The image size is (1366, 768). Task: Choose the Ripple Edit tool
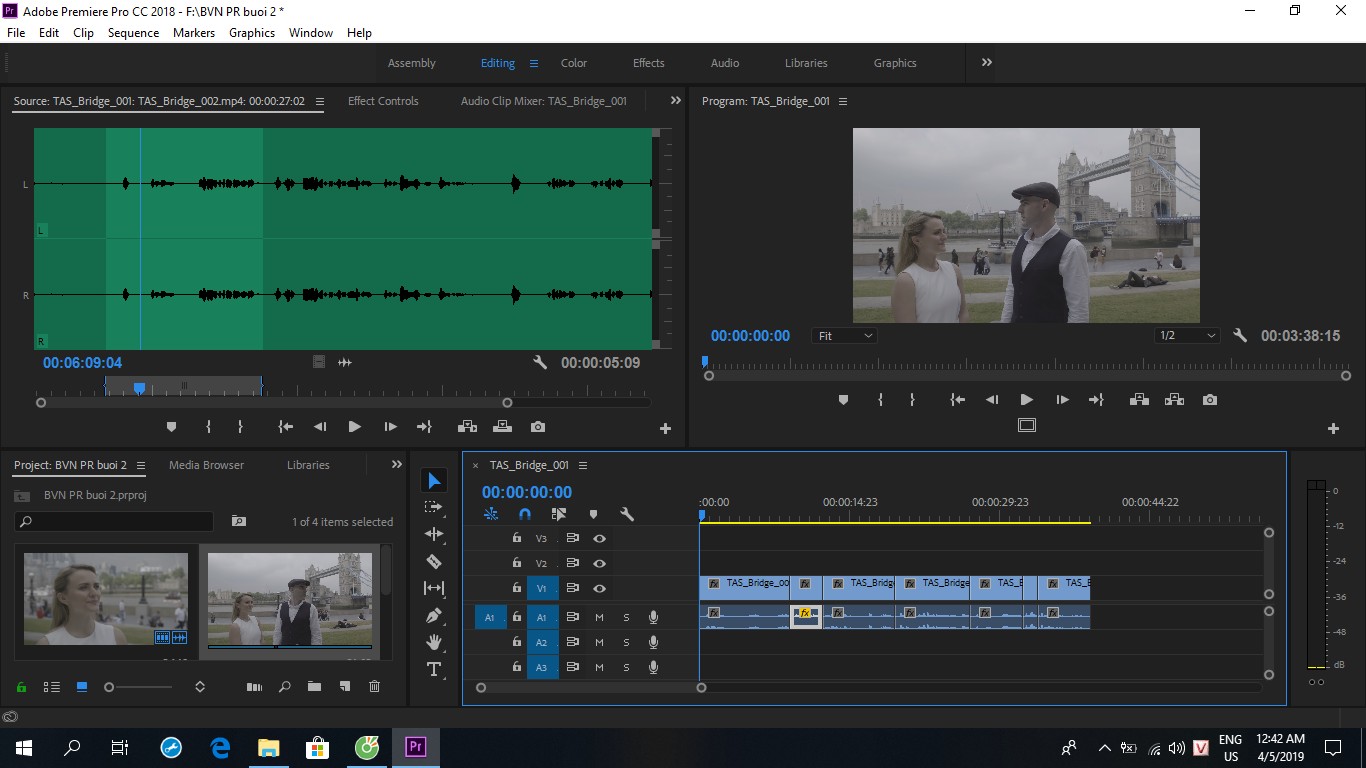click(434, 534)
